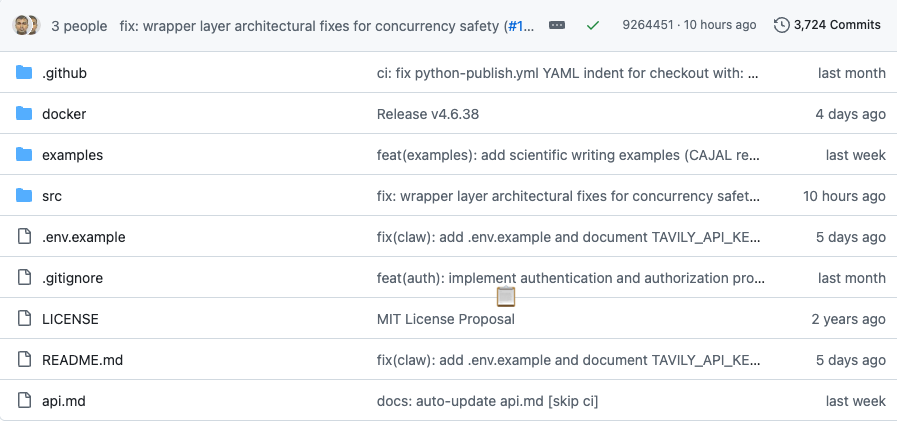Screen dimensions: 897x421
Task: Click the README.md file icon
Action: pos(24,360)
